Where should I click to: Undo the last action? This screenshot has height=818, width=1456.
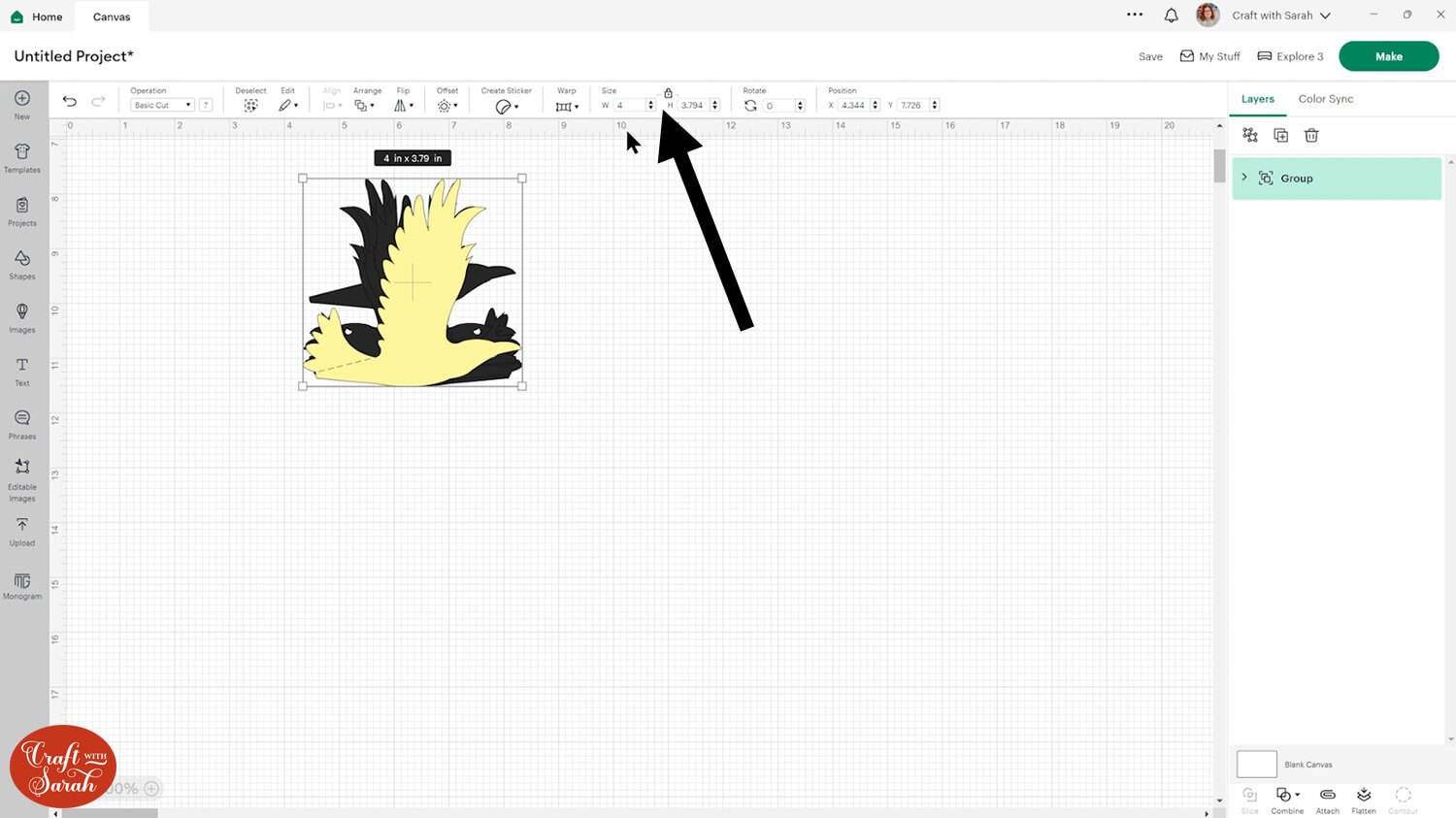tap(70, 101)
